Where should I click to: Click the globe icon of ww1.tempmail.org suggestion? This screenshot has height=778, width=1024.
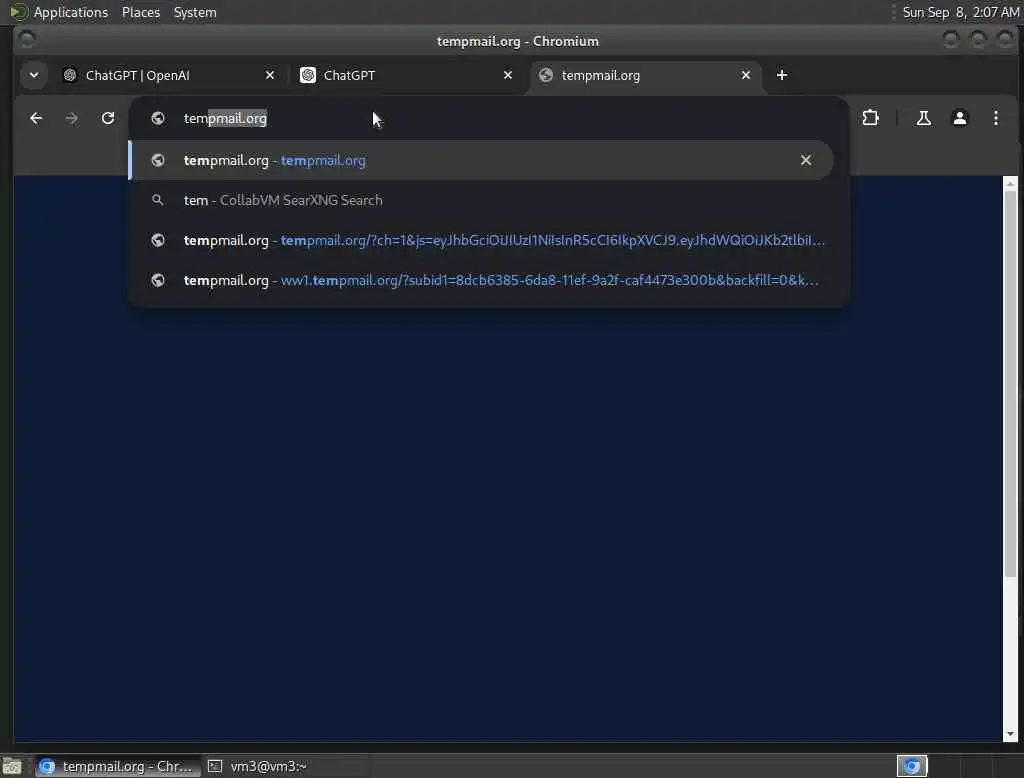click(157, 280)
